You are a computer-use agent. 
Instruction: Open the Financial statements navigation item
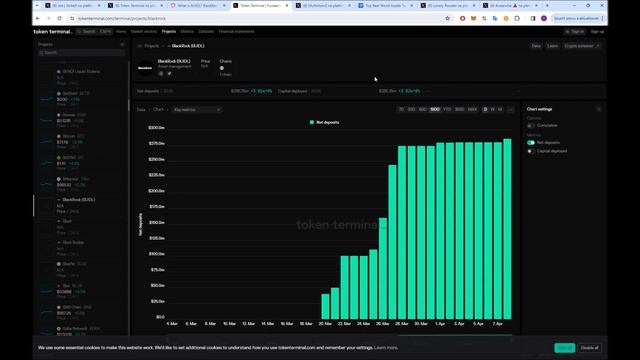point(236,31)
